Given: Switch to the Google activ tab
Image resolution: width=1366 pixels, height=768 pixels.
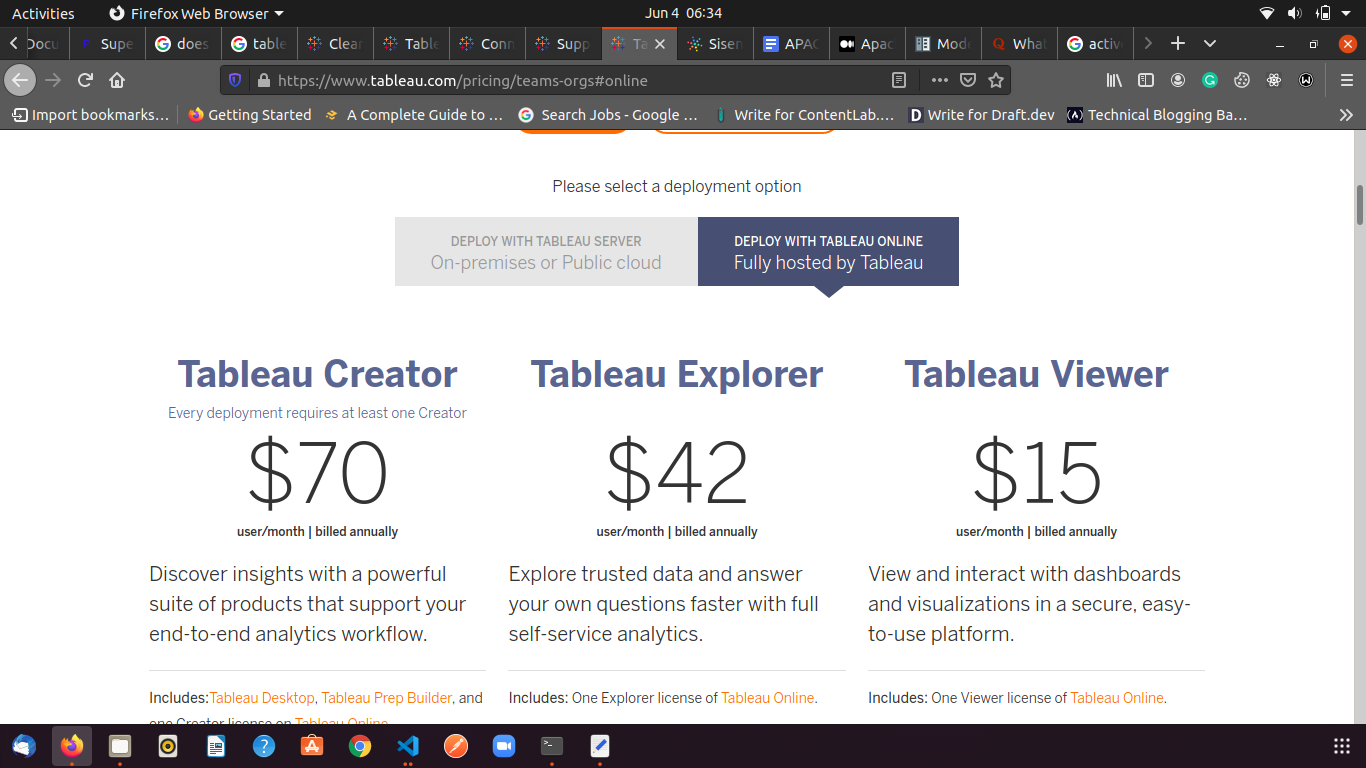Looking at the screenshot, I should click(1095, 44).
